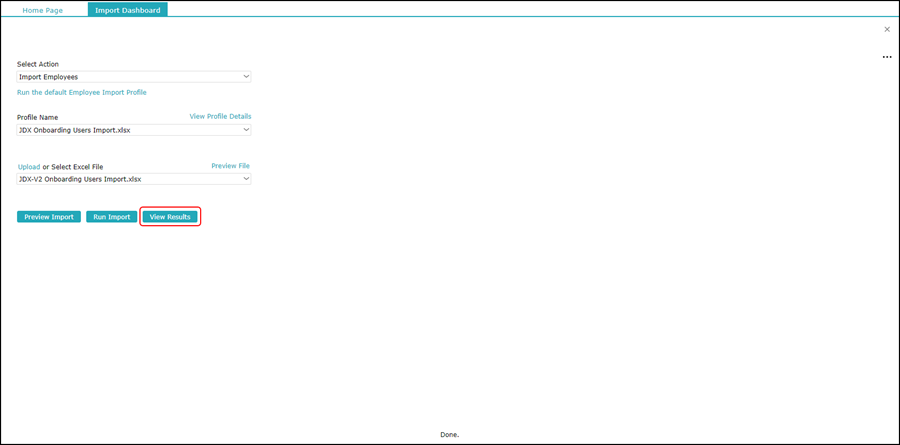
Task: Open the Profile Name dropdown arrow
Action: click(245, 130)
